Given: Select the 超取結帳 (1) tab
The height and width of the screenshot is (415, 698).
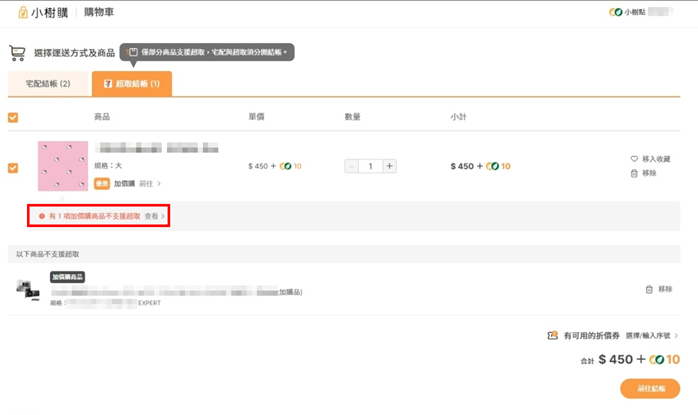Looking at the screenshot, I should tap(132, 84).
